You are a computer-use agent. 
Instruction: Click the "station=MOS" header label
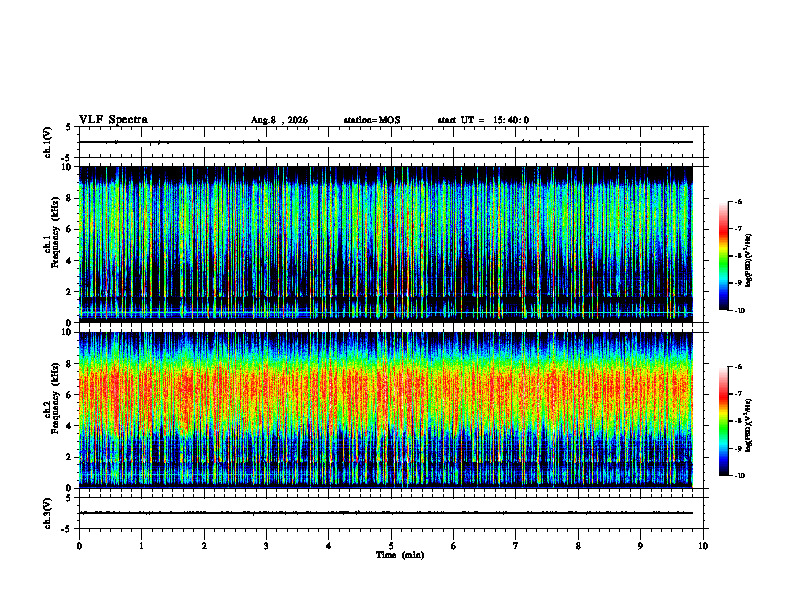click(372, 120)
